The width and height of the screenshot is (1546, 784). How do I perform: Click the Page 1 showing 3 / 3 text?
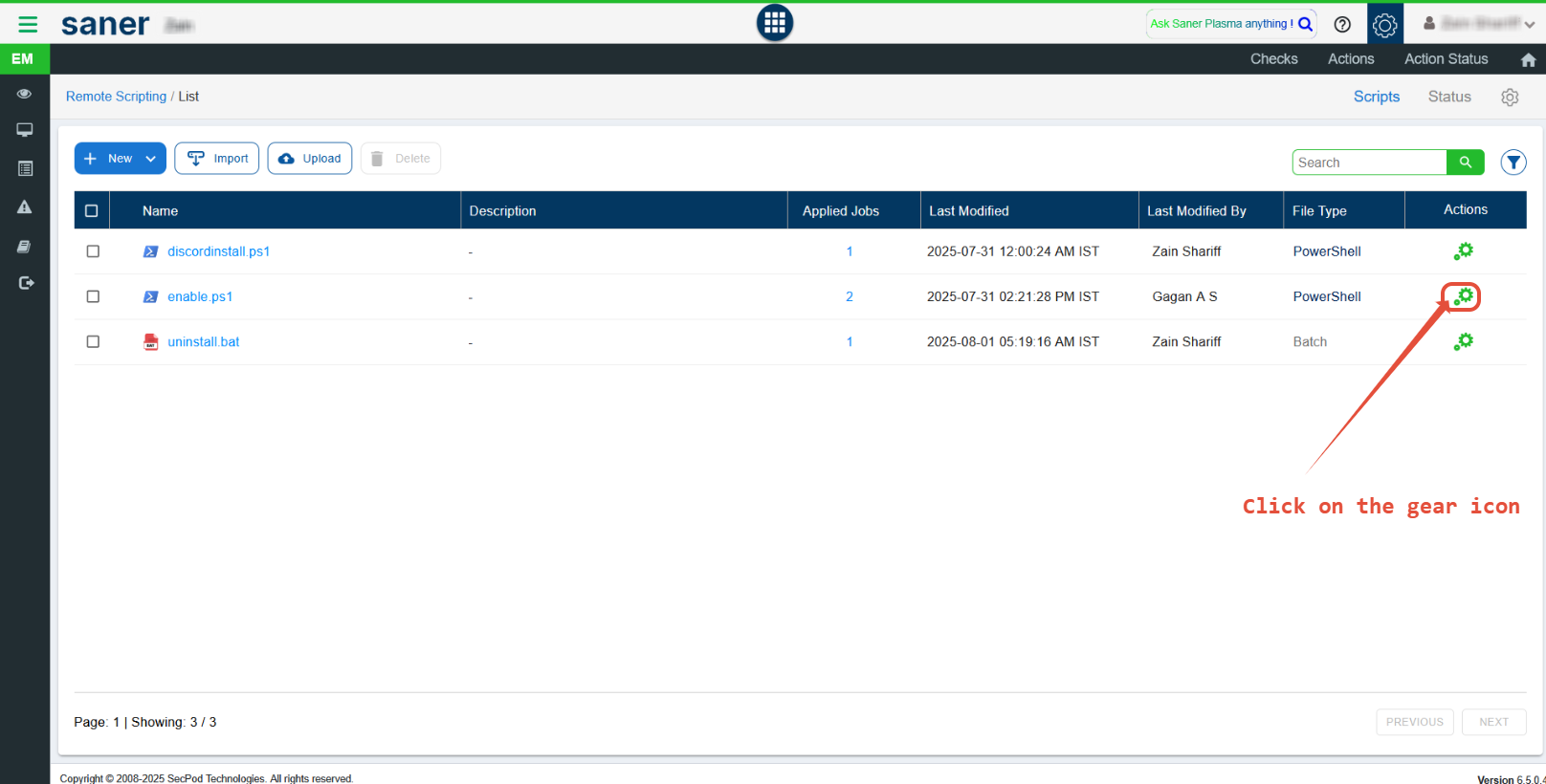pos(145,722)
